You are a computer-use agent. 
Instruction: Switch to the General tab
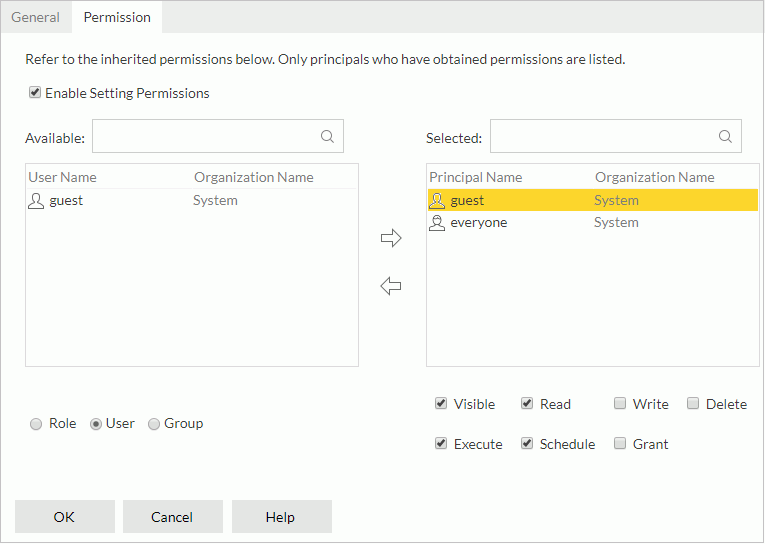click(x=36, y=17)
